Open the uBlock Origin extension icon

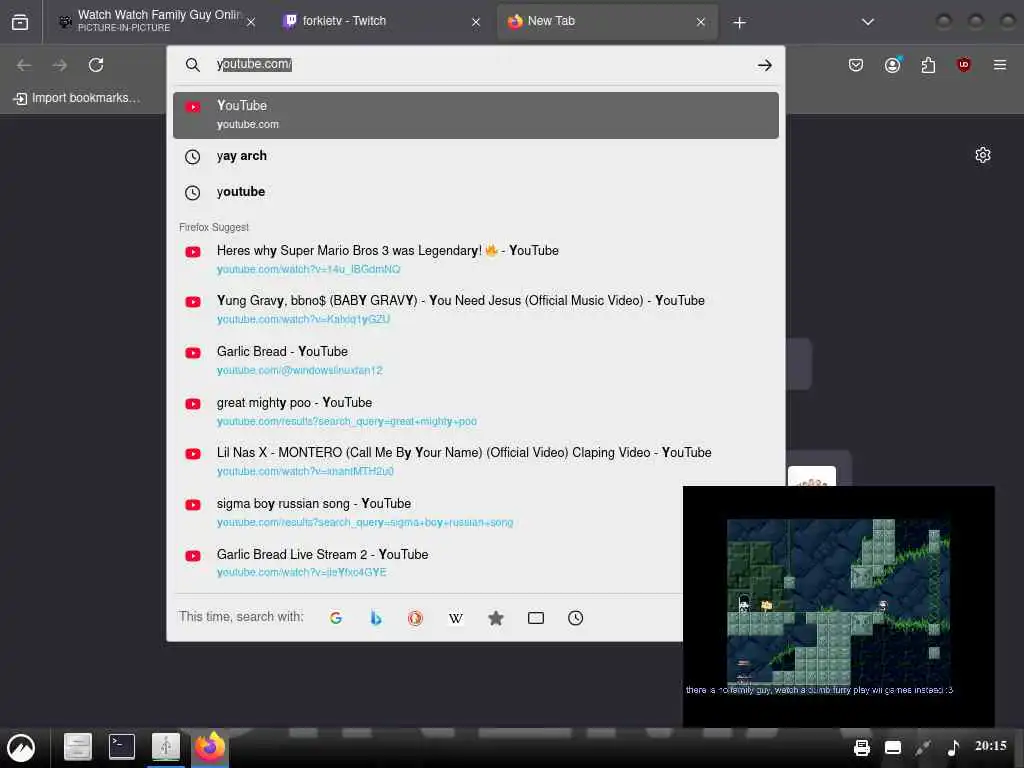[964, 65]
